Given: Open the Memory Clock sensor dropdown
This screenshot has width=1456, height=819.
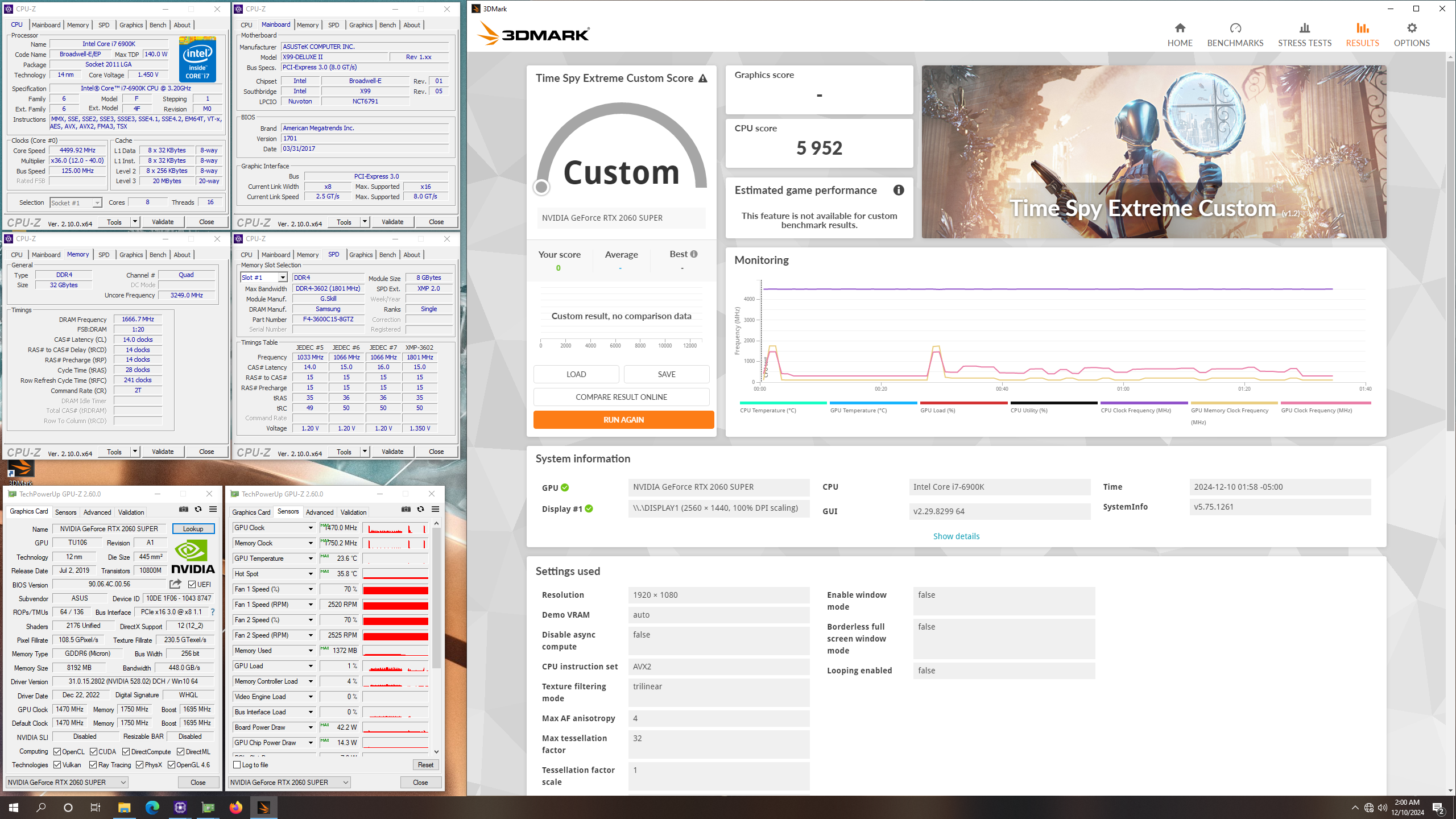Looking at the screenshot, I should tap(311, 543).
